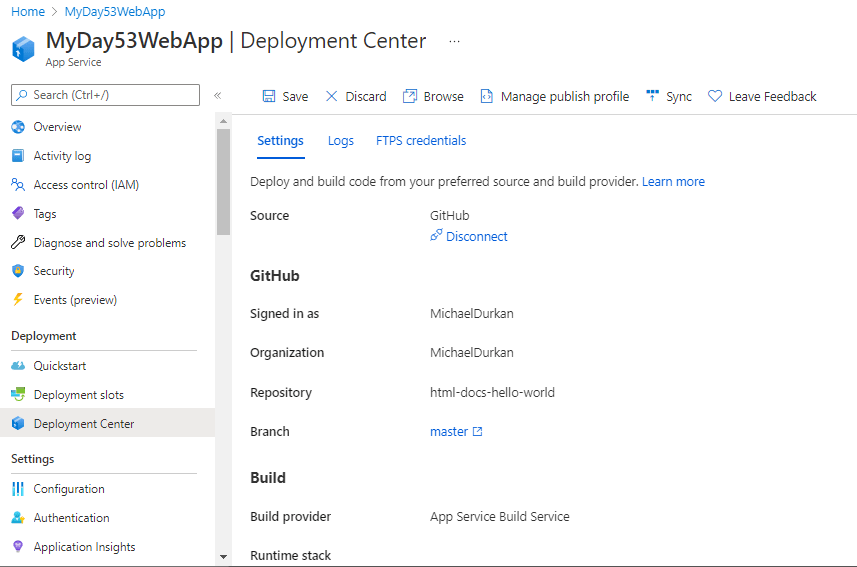Click the Learn more link
The image size is (857, 567).
click(673, 182)
